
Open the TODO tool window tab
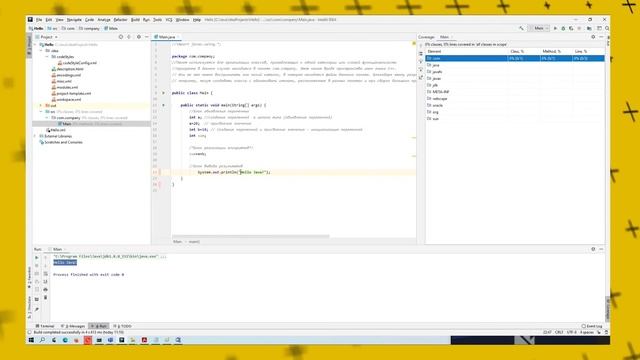coord(122,326)
